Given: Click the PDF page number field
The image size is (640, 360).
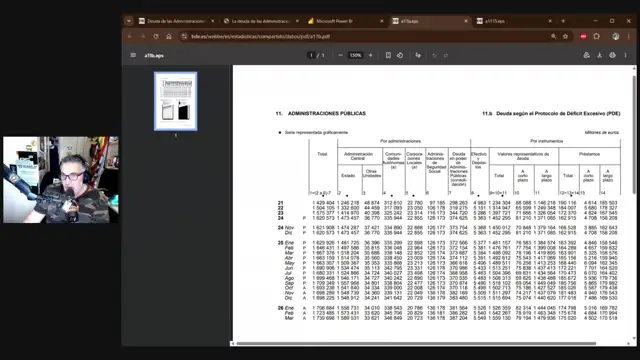Looking at the screenshot, I should click(311, 55).
